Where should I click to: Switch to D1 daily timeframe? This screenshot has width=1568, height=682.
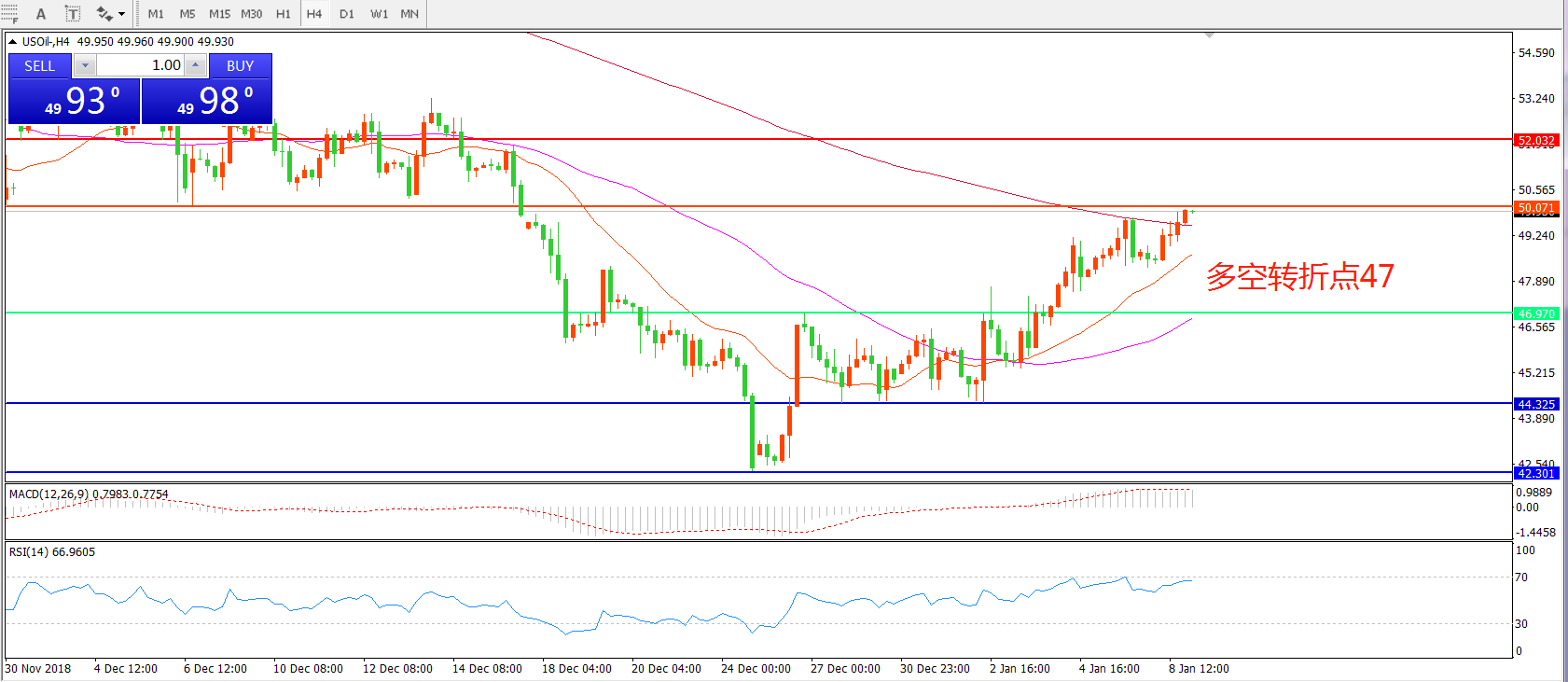coord(347,14)
